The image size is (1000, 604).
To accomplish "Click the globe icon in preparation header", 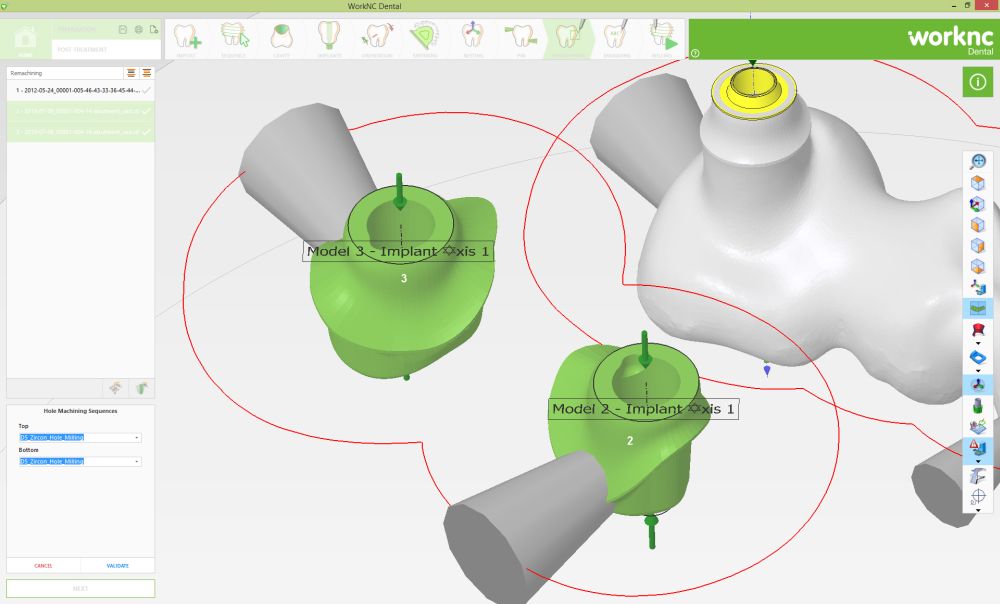I will [x=138, y=29].
